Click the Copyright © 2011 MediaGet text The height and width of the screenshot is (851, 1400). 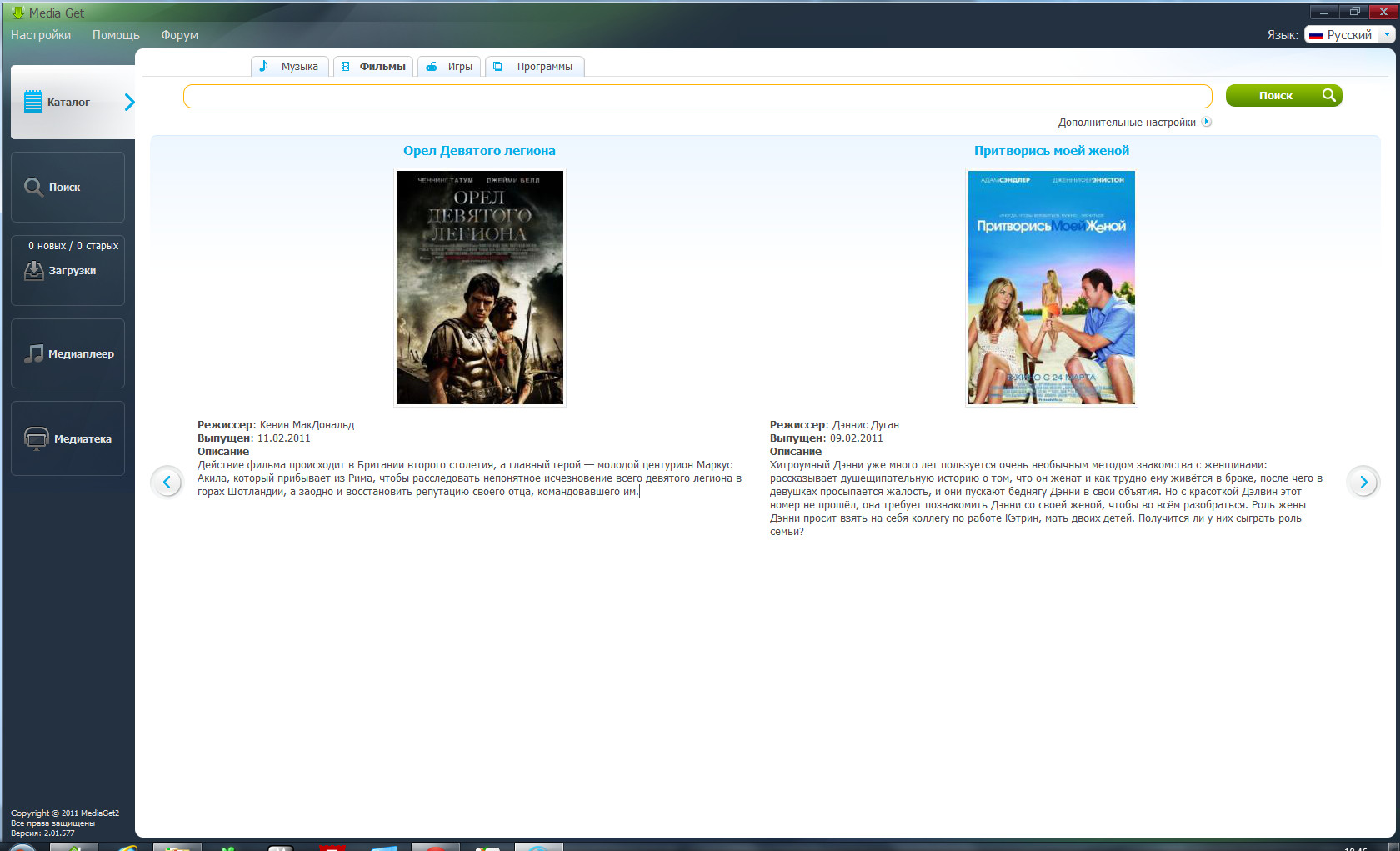pos(65,813)
